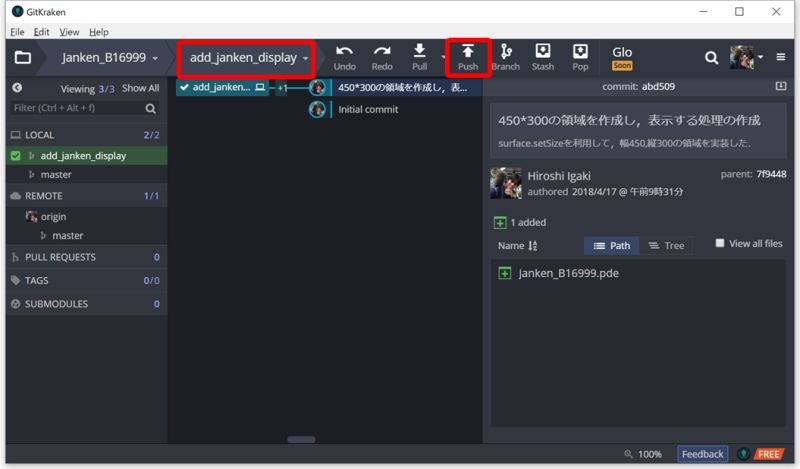Click the horizontal graph scrollbar

coord(301,439)
